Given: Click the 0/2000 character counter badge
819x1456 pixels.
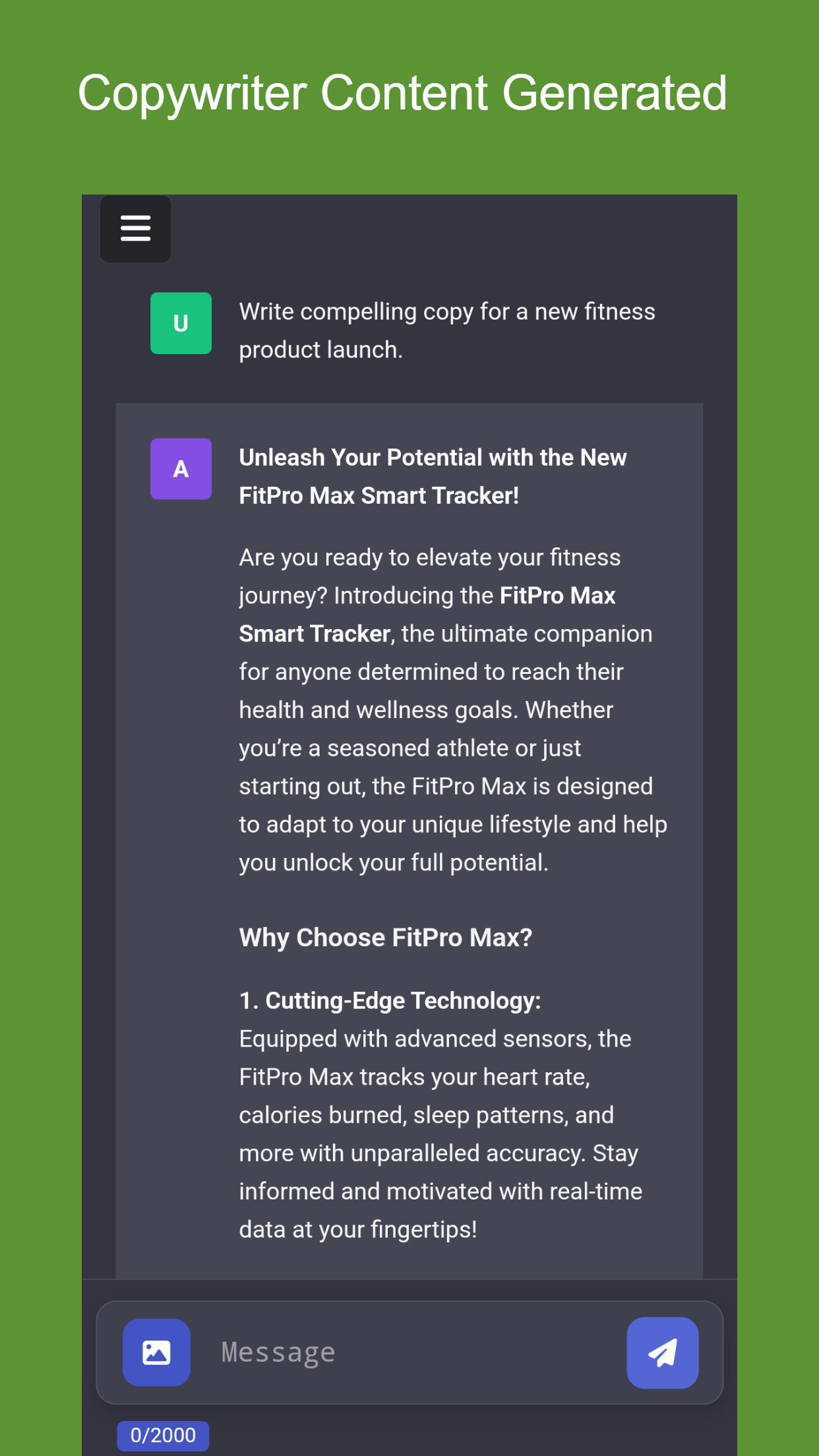Looking at the screenshot, I should click(x=163, y=1435).
